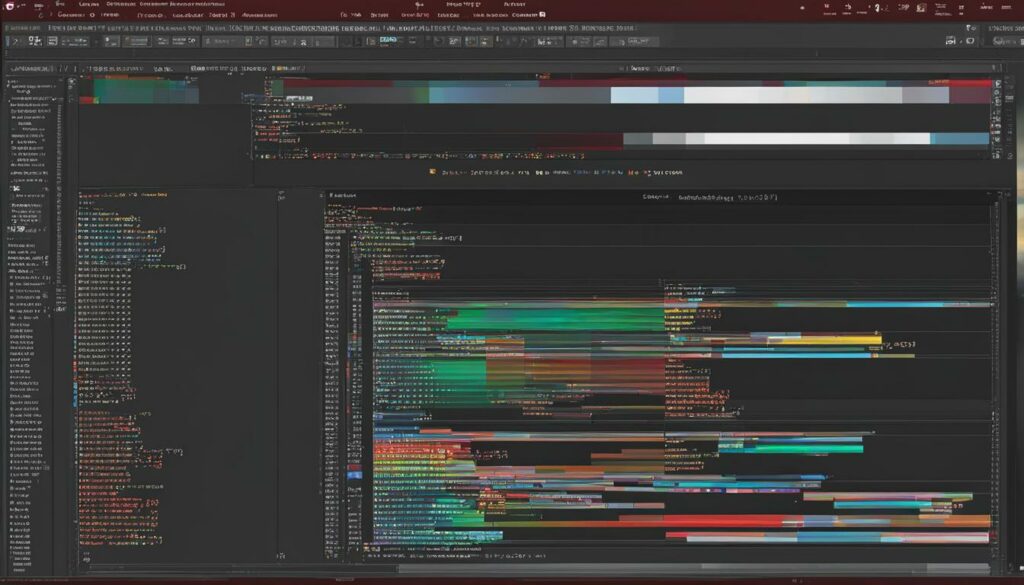
Task: Toggle the red marker in the line gutter
Action: point(355,467)
